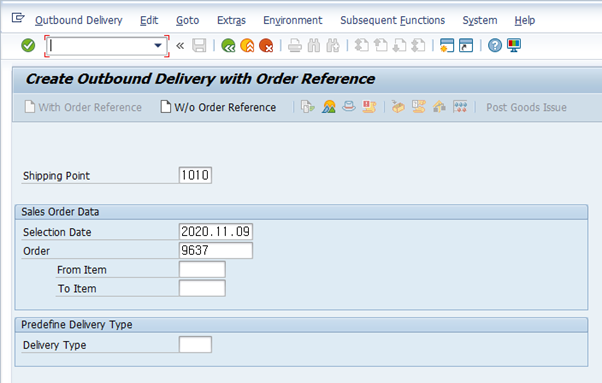The image size is (602, 383).
Task: Click the Customize Local Layout monitor icon
Action: click(x=514, y=46)
